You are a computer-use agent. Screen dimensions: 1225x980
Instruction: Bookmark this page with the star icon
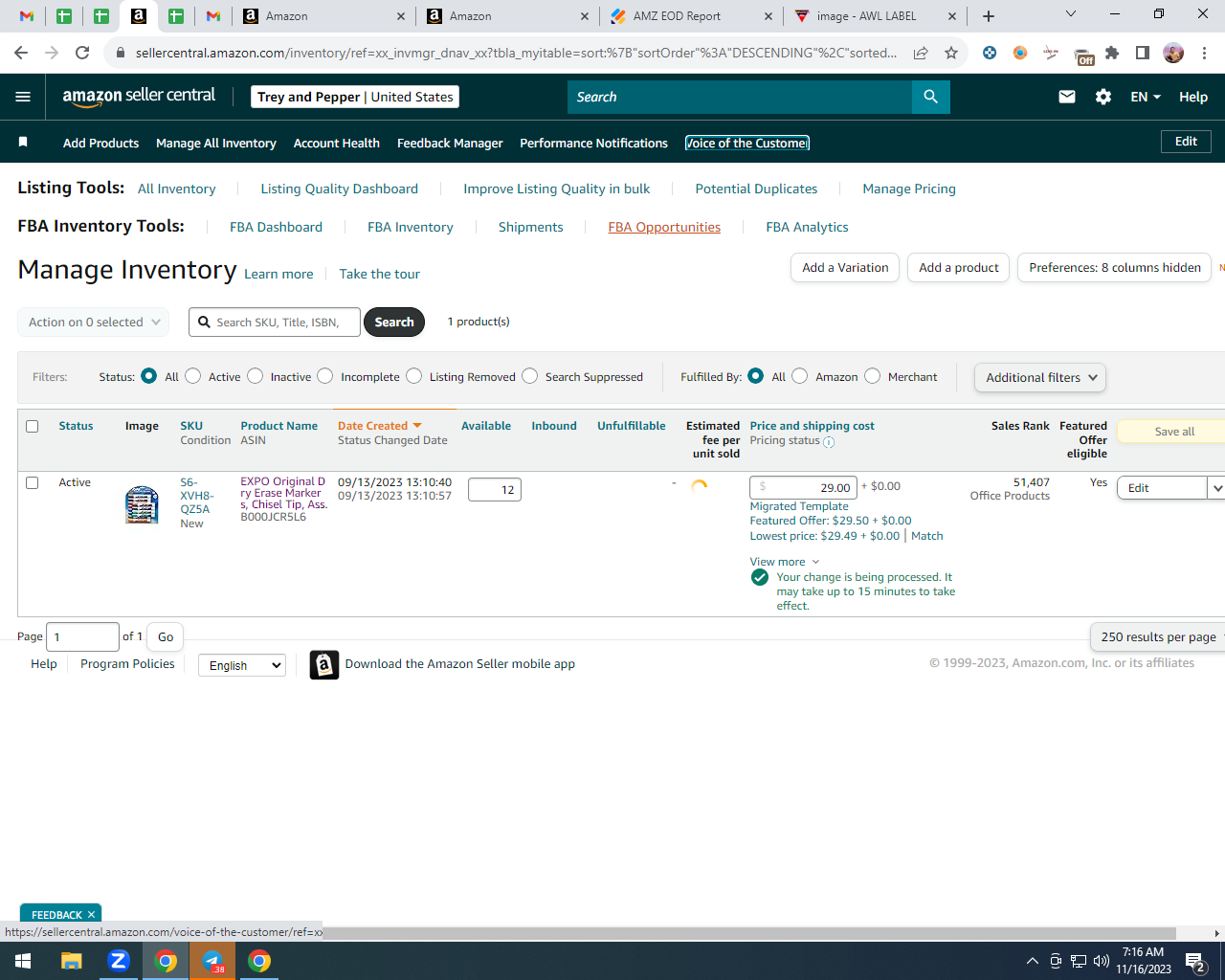[951, 53]
